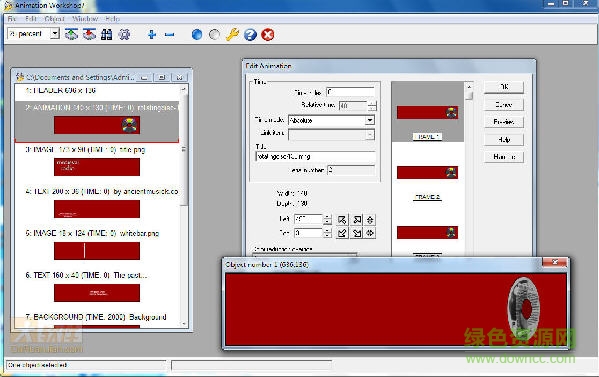
Task: Open the File menu
Action: point(12,18)
